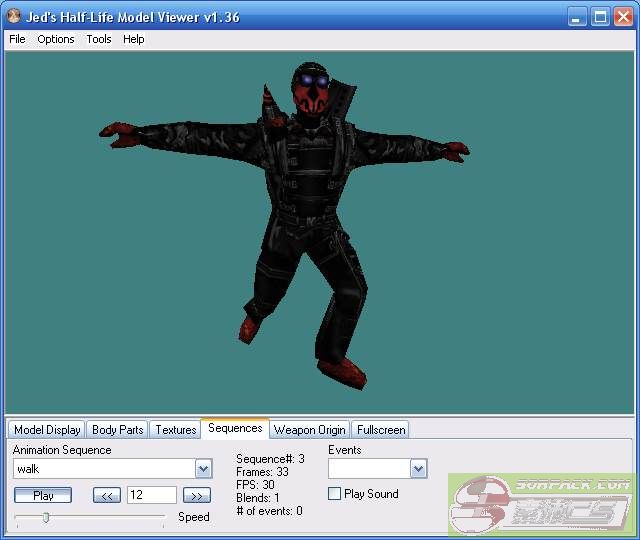Switch to the Model Display tab

click(47, 430)
